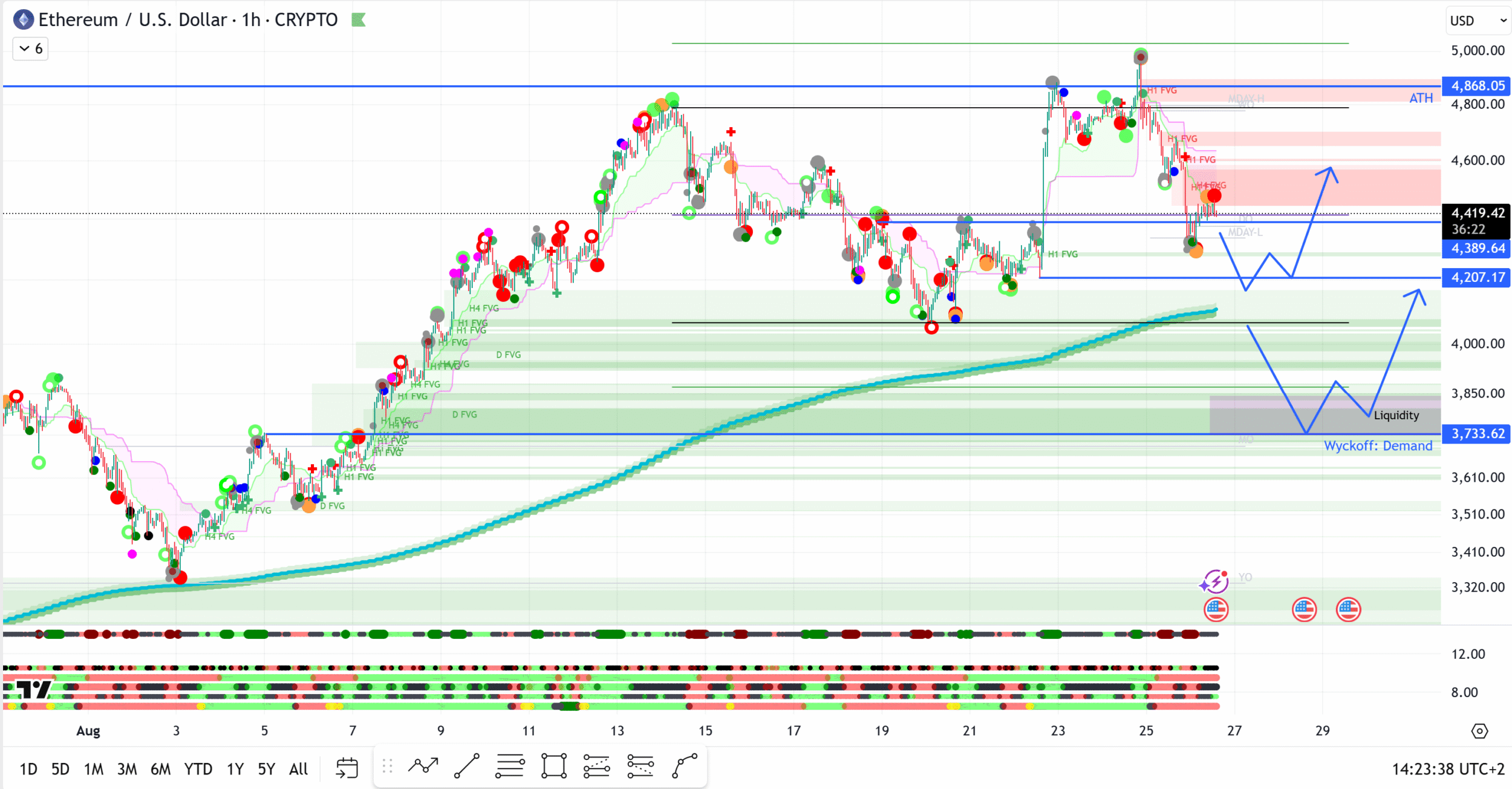This screenshot has width=1512, height=789.
Task: Toggle the green market status flag
Action: click(359, 20)
